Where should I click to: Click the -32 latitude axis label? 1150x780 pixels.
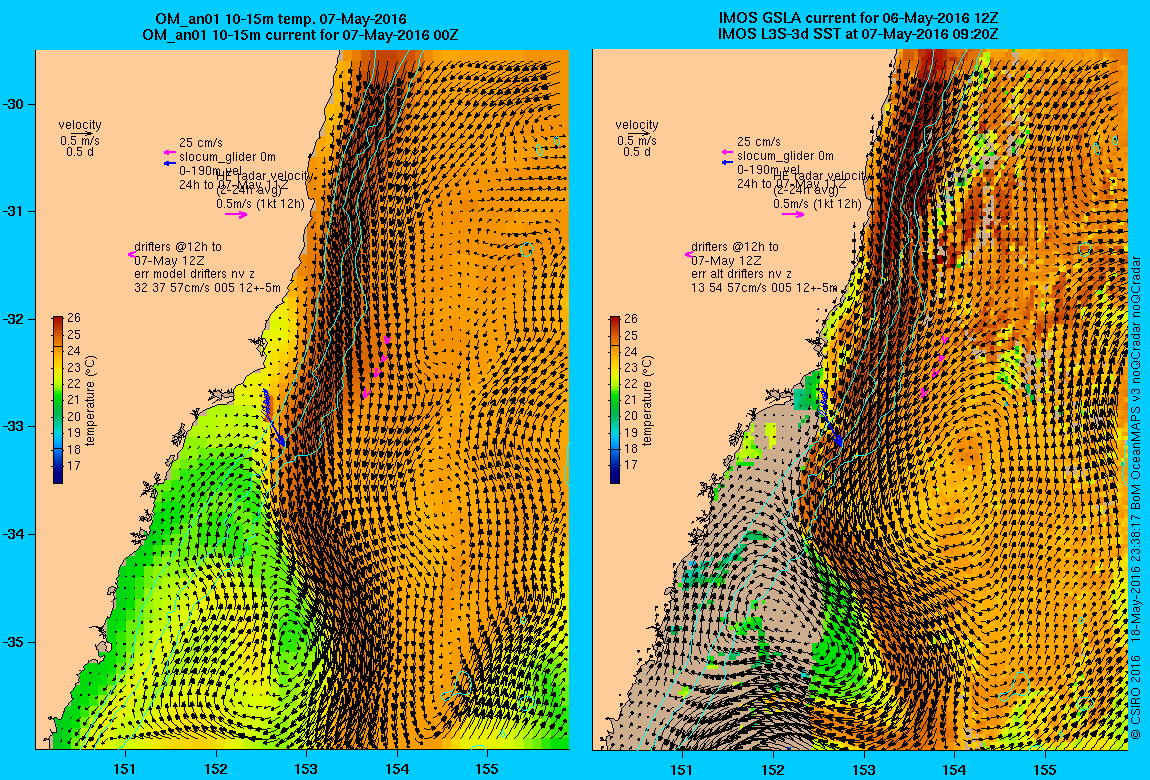tap(14, 320)
